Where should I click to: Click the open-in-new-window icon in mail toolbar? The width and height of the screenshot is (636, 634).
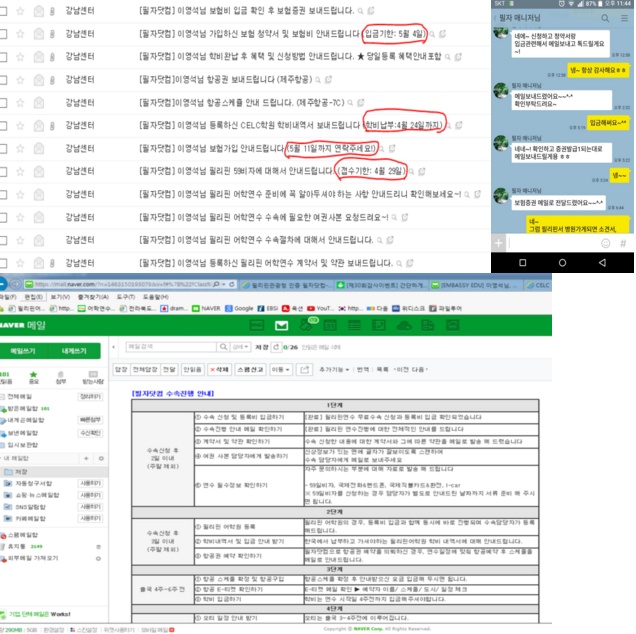[304, 370]
